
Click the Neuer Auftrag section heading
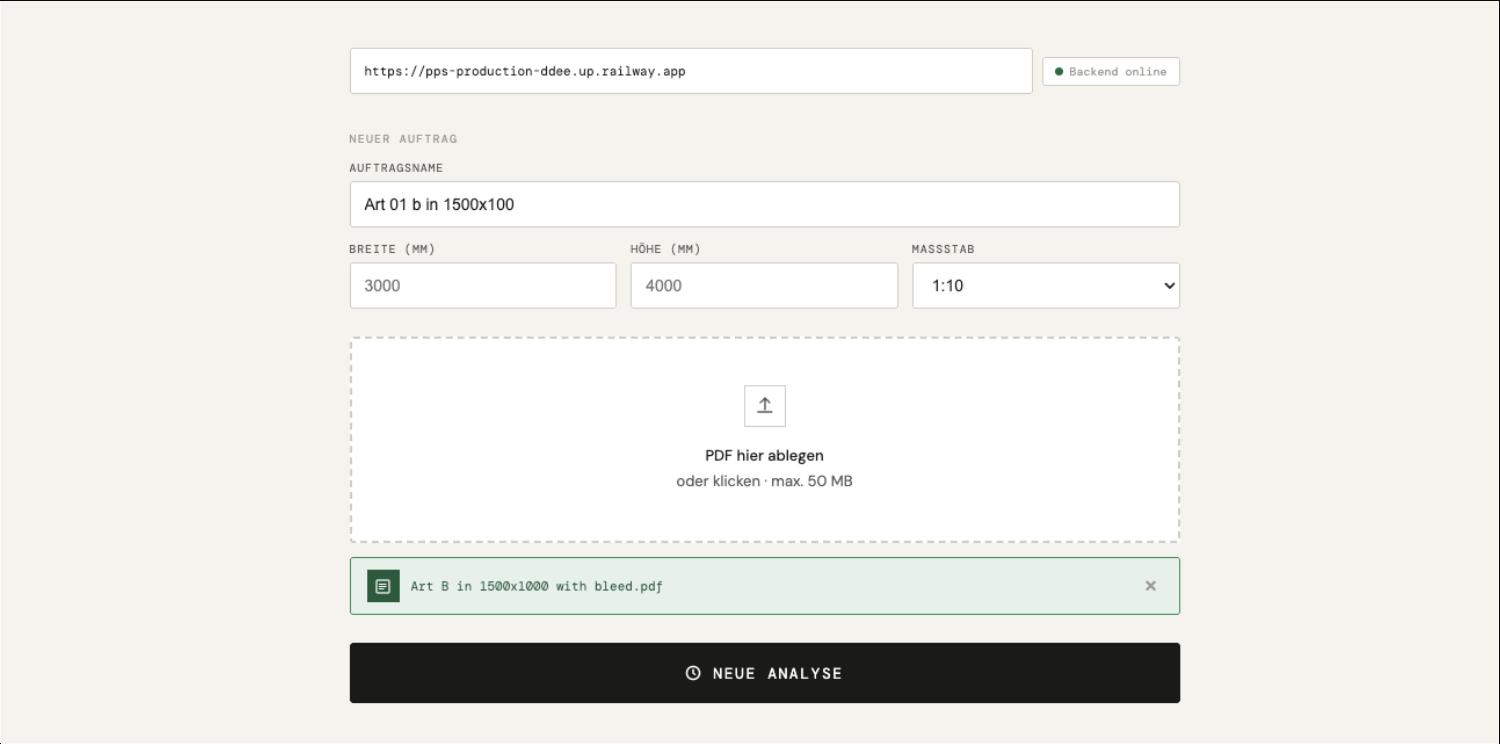tap(403, 139)
